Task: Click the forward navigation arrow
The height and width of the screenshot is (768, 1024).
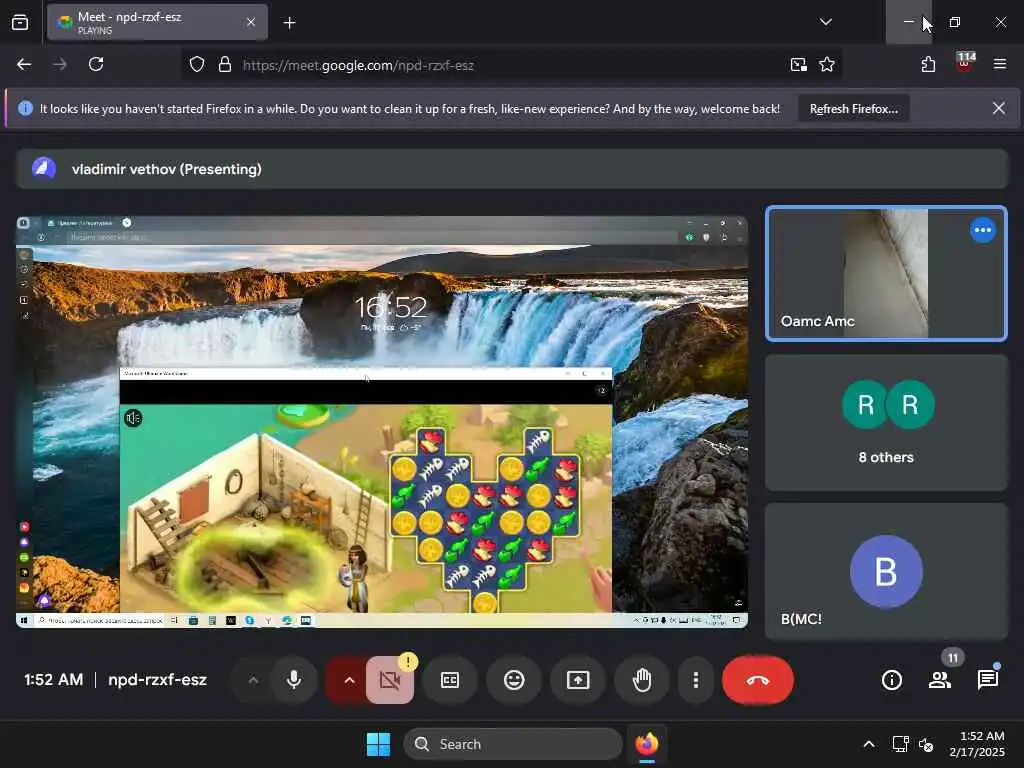Action: coord(59,64)
